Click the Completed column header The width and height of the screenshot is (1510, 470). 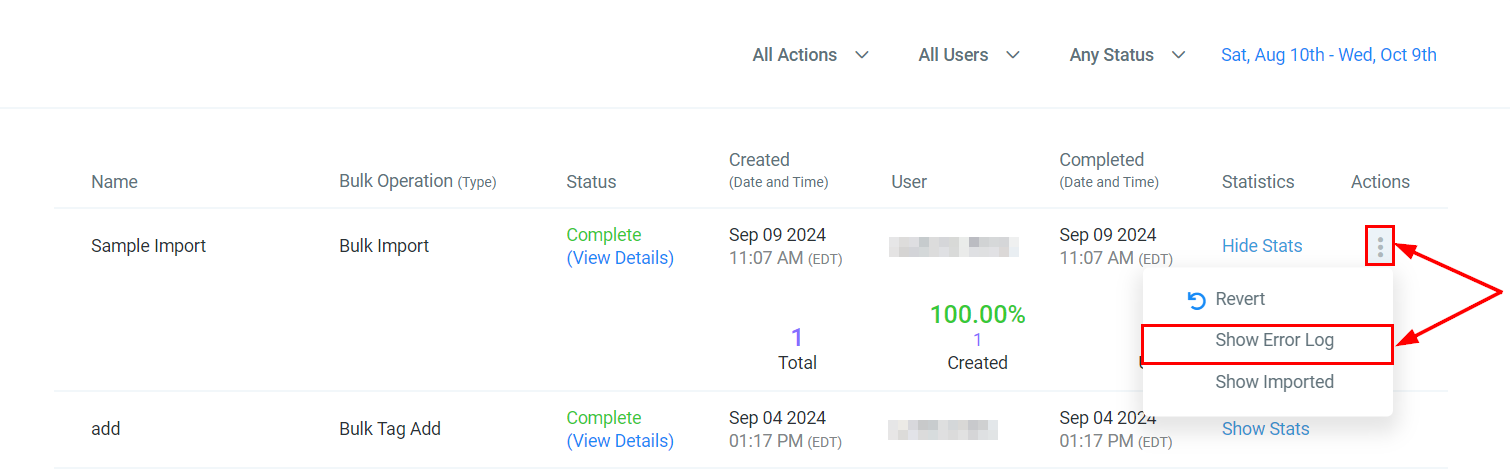tap(1109, 170)
